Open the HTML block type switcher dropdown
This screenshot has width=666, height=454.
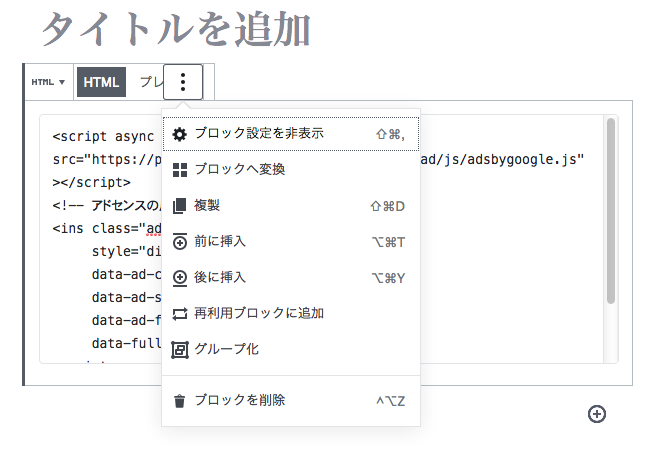(48, 82)
